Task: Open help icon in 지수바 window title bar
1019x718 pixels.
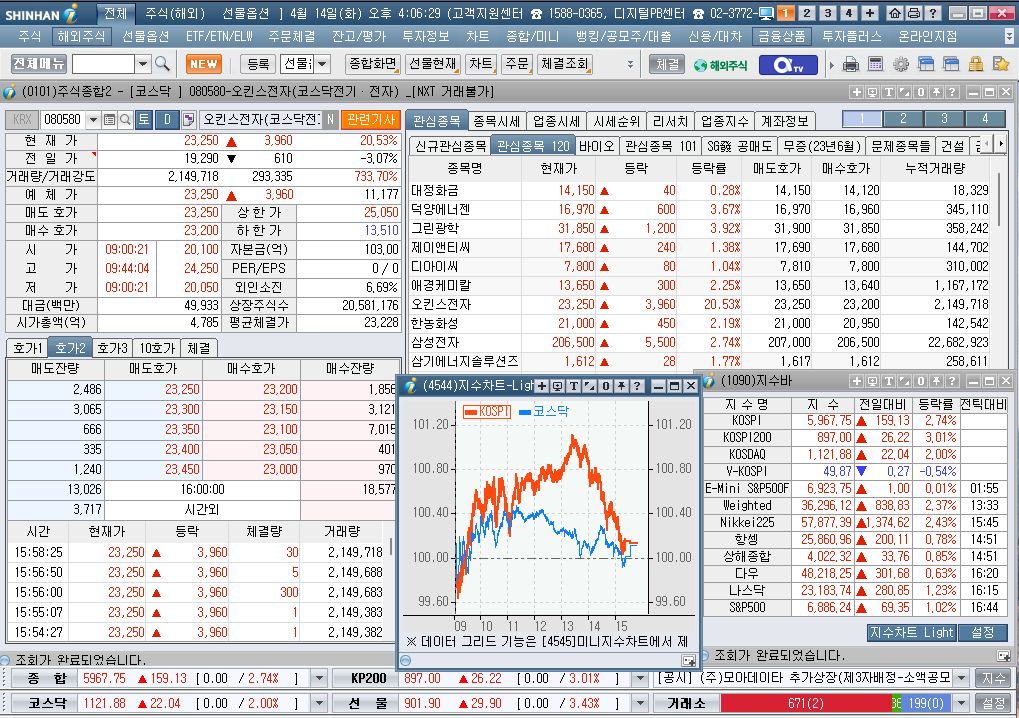Action: pyautogui.click(x=952, y=381)
